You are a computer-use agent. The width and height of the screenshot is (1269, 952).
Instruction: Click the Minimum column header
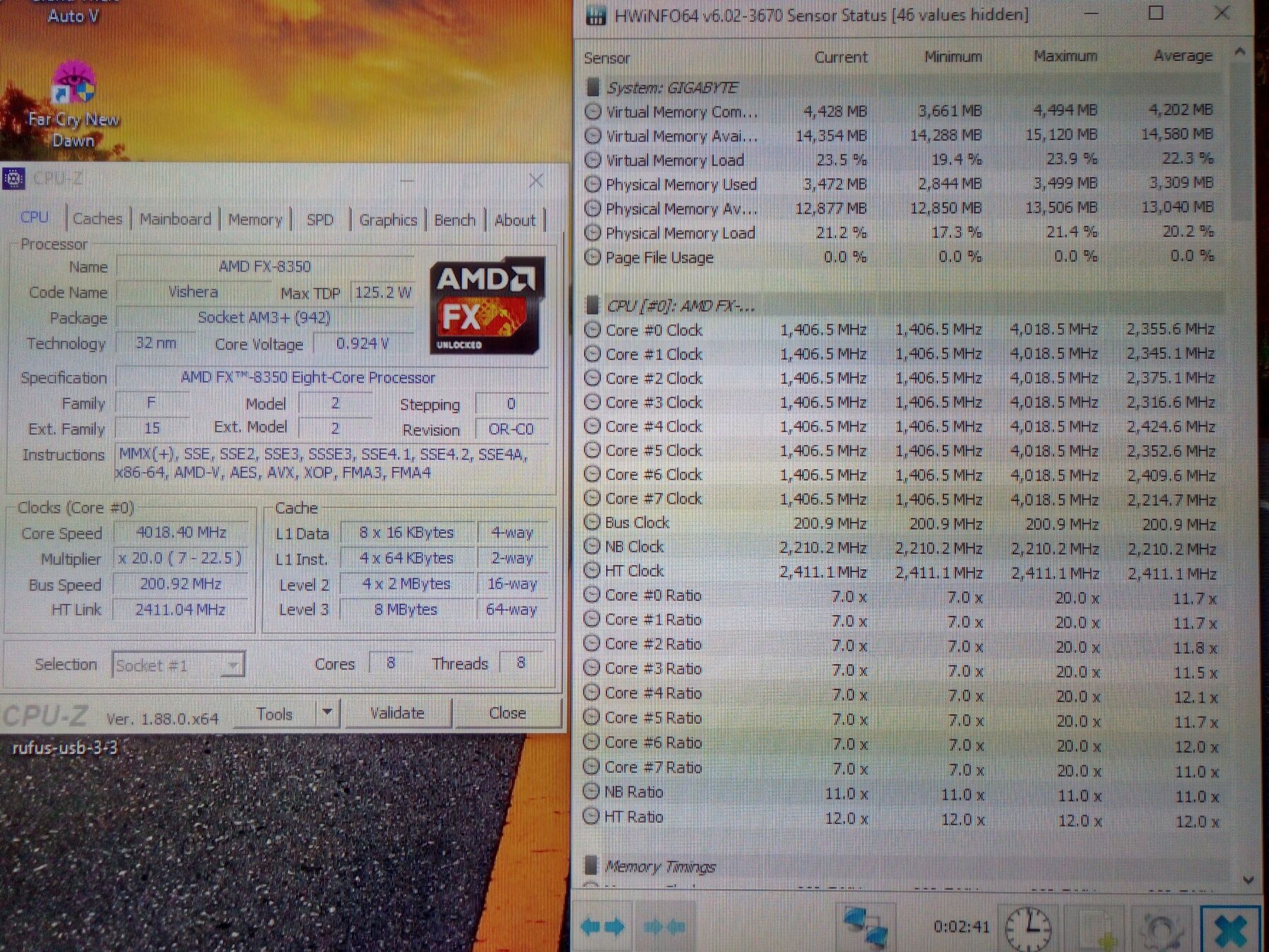[x=953, y=56]
